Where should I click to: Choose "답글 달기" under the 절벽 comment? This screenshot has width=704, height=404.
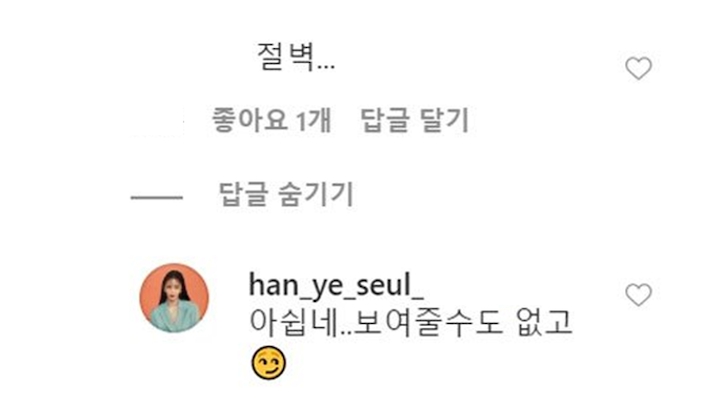[x=415, y=120]
